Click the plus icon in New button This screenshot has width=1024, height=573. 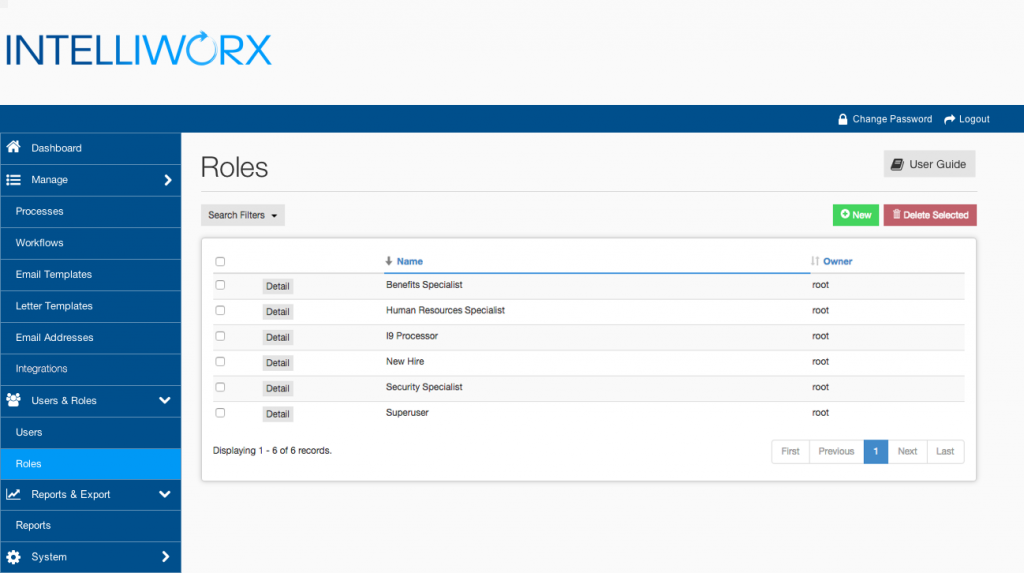click(x=845, y=214)
